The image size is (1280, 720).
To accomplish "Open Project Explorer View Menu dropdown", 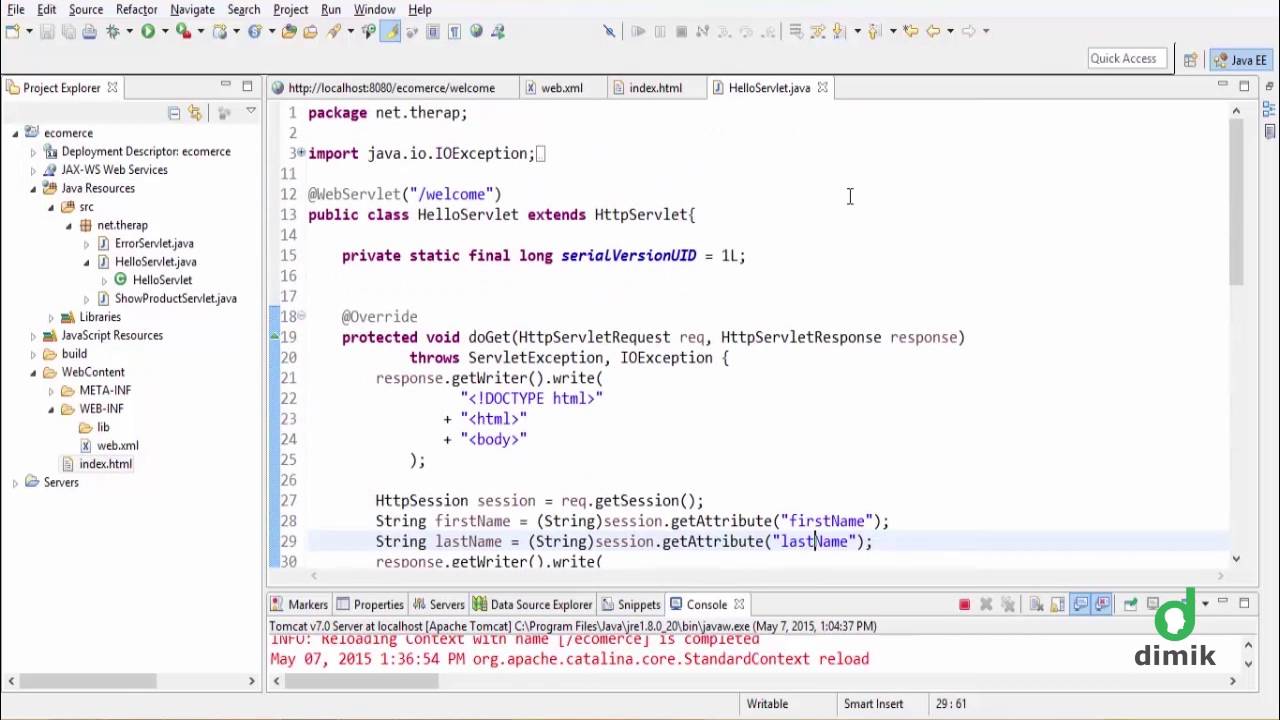I will tap(251, 111).
